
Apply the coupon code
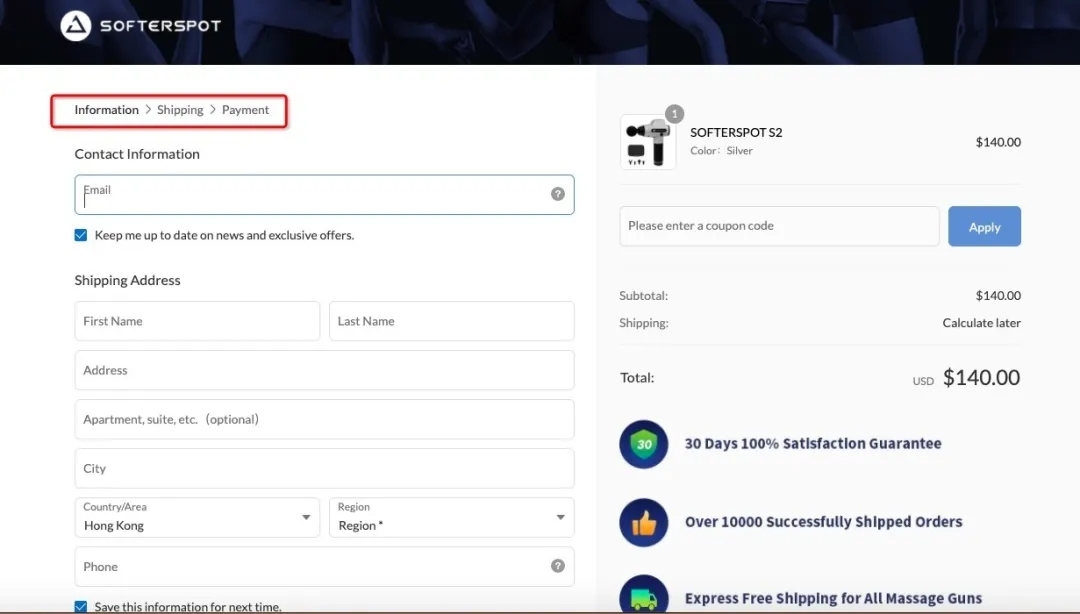984,226
